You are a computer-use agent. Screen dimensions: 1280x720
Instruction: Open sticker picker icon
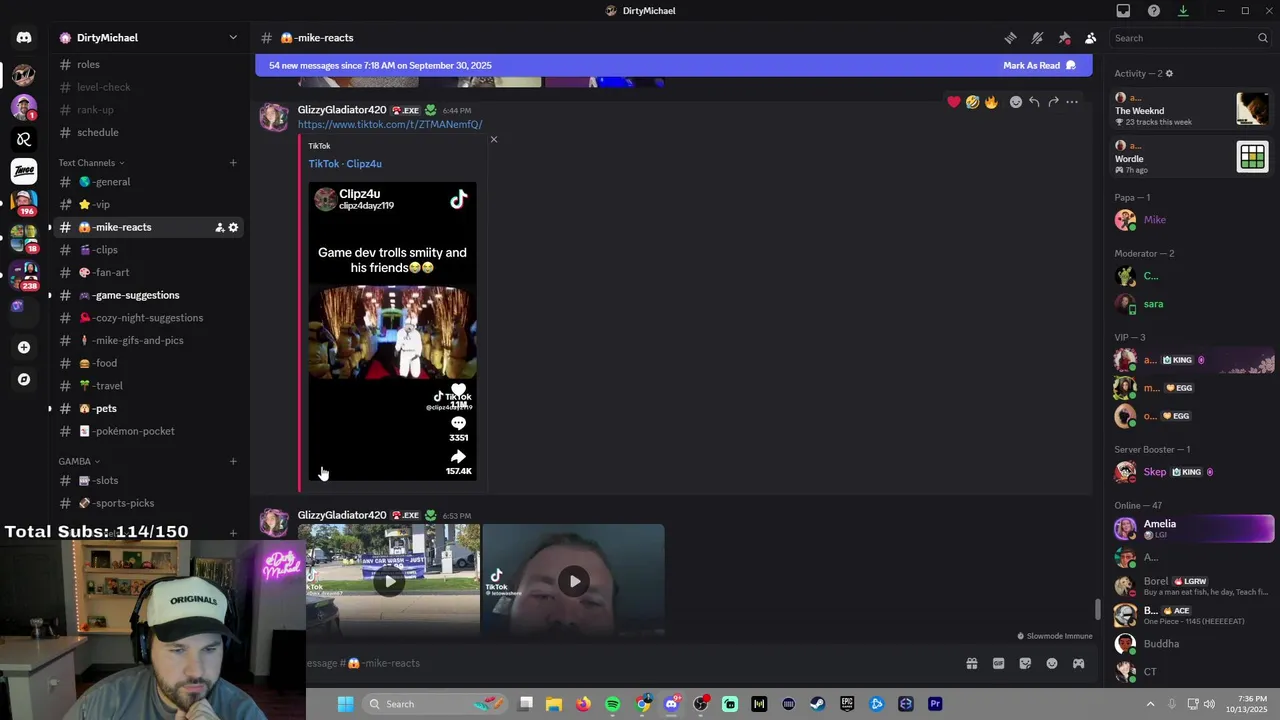click(x=1025, y=664)
